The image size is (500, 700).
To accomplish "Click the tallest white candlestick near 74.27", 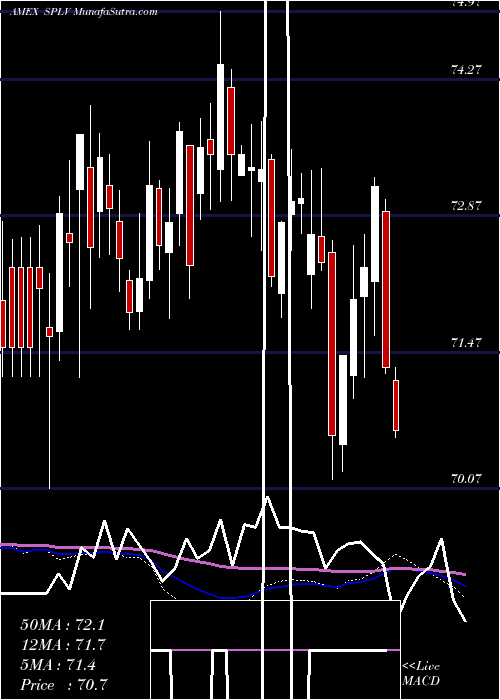I will pyautogui.click(x=221, y=117).
